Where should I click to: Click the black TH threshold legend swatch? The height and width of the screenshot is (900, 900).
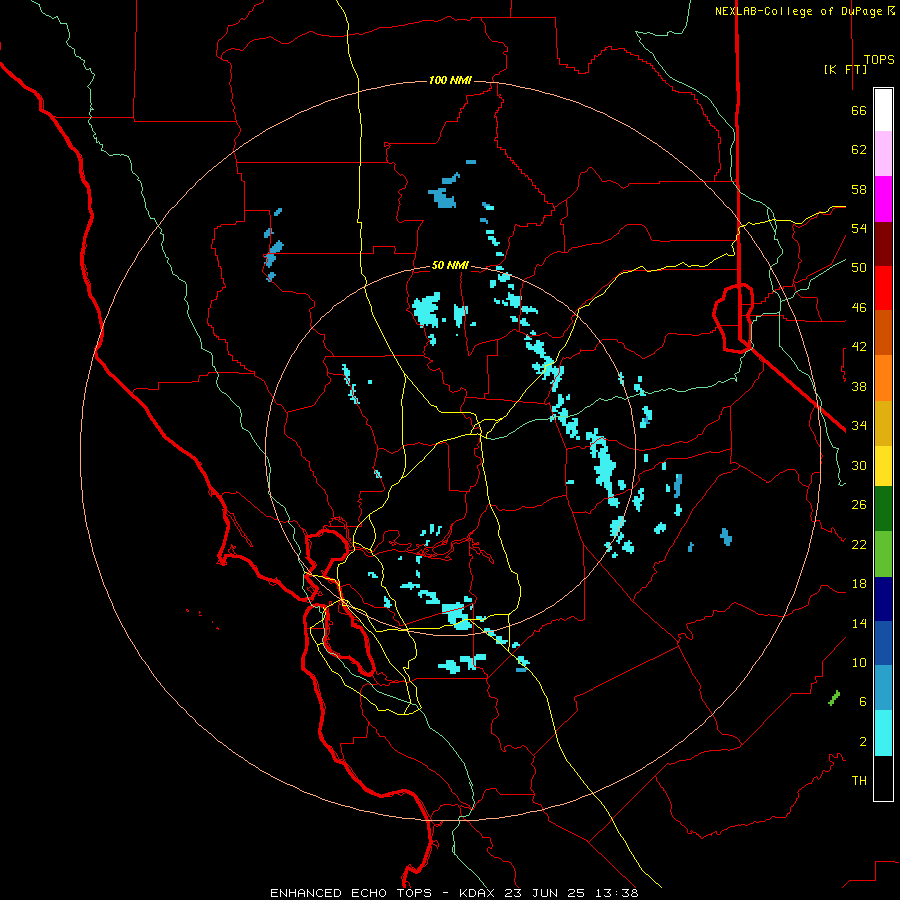pyautogui.click(x=883, y=778)
